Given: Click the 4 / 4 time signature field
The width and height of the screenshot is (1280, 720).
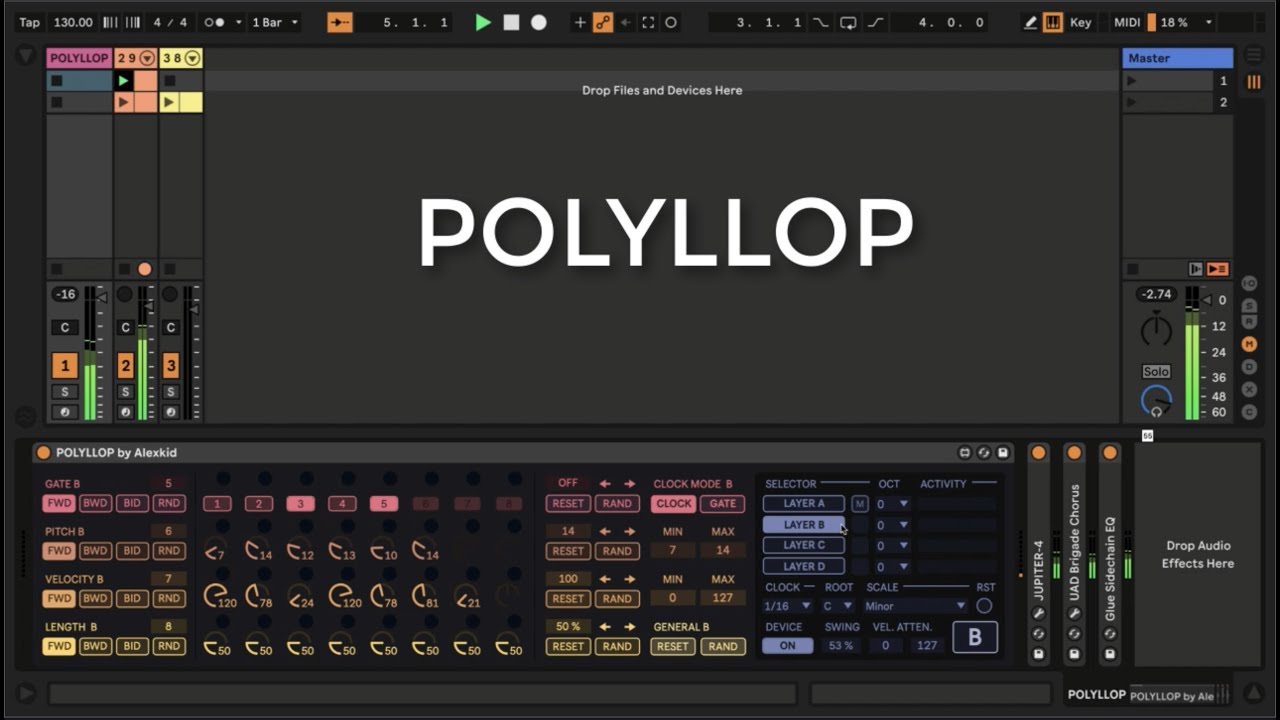Looking at the screenshot, I should click(170, 22).
